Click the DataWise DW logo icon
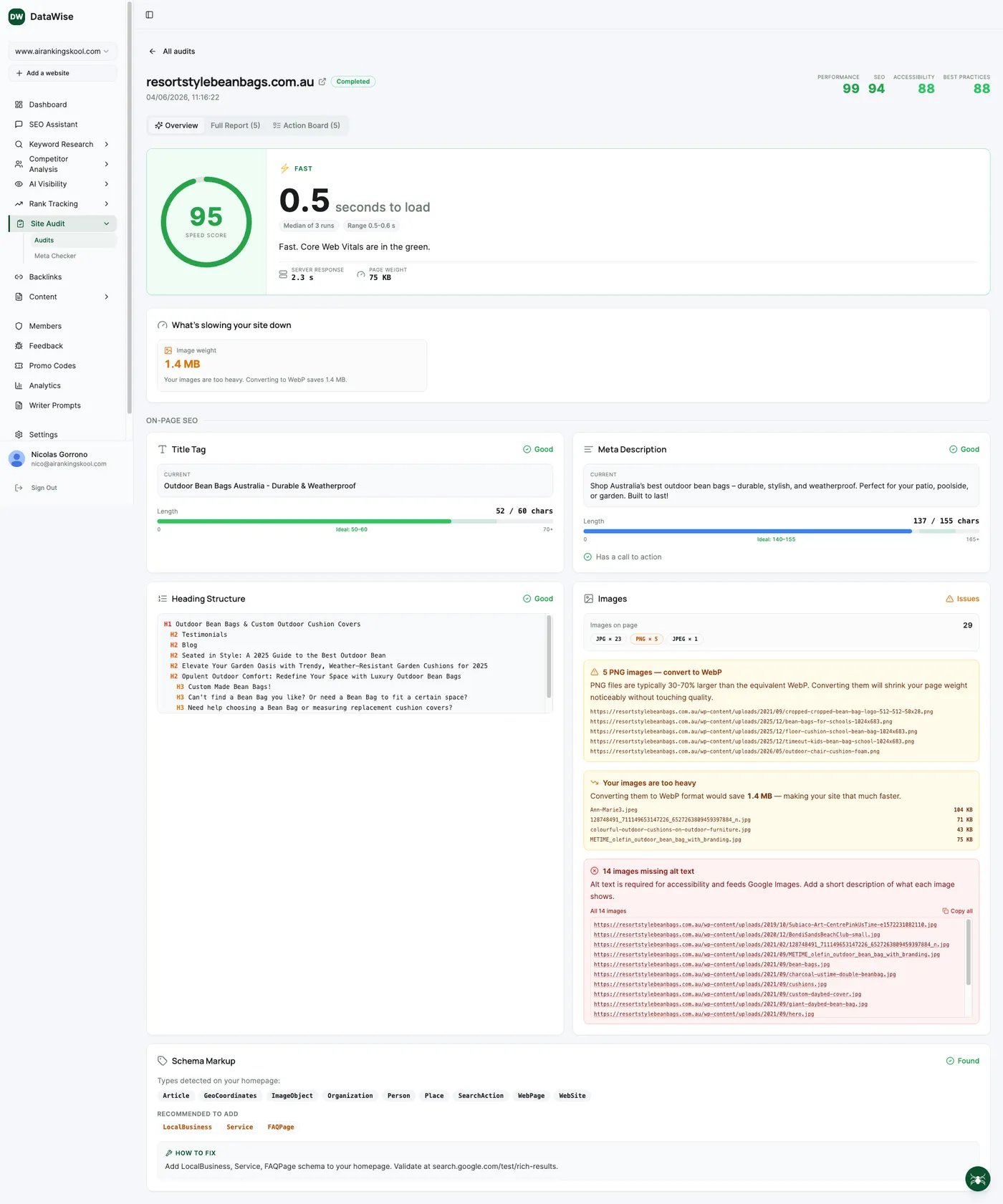The width and height of the screenshot is (1003, 1204). [x=16, y=16]
